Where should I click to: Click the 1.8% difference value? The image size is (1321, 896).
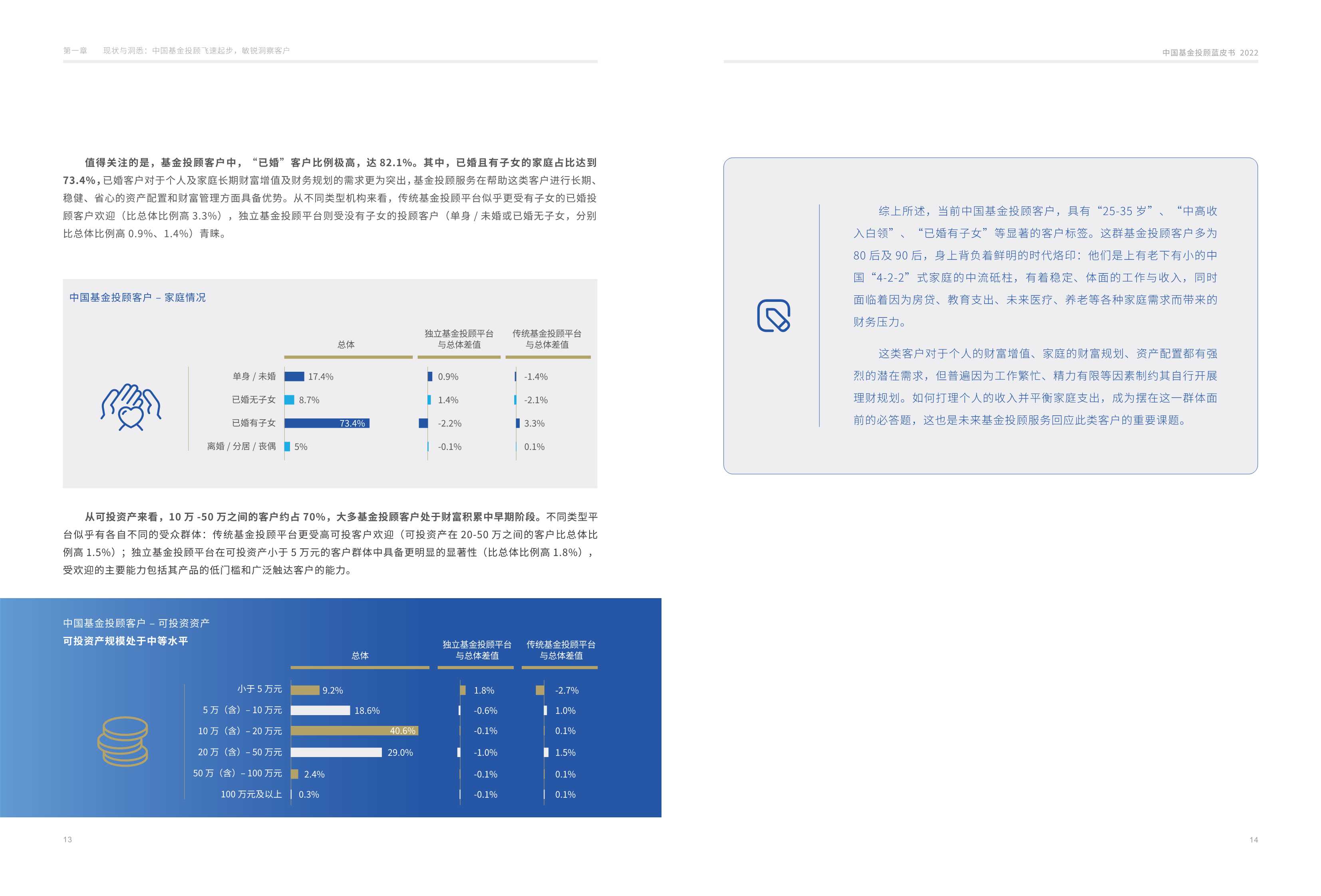[484, 690]
